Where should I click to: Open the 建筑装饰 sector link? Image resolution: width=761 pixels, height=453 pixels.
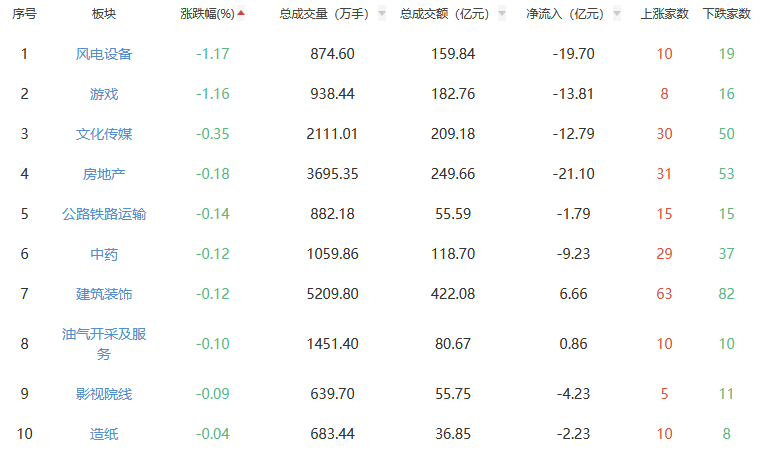coord(103,294)
